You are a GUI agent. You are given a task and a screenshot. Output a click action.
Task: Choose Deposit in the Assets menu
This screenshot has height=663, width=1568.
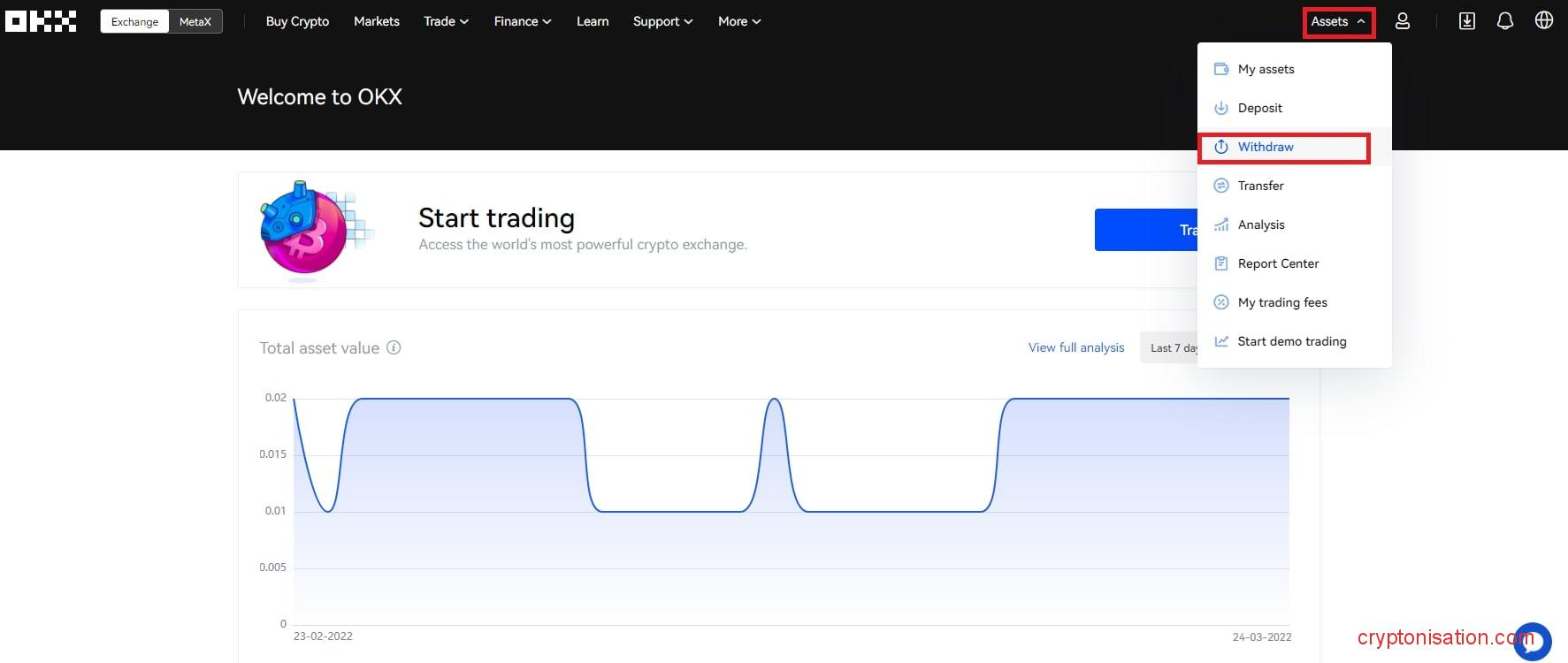(x=1259, y=108)
